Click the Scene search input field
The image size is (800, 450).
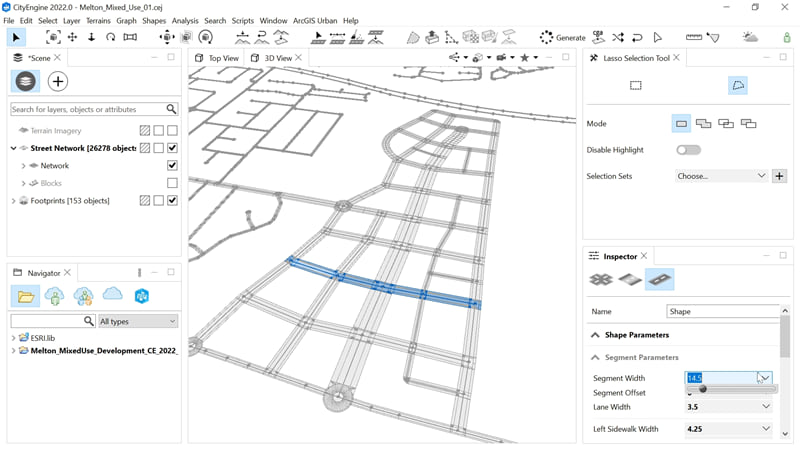[x=88, y=109]
